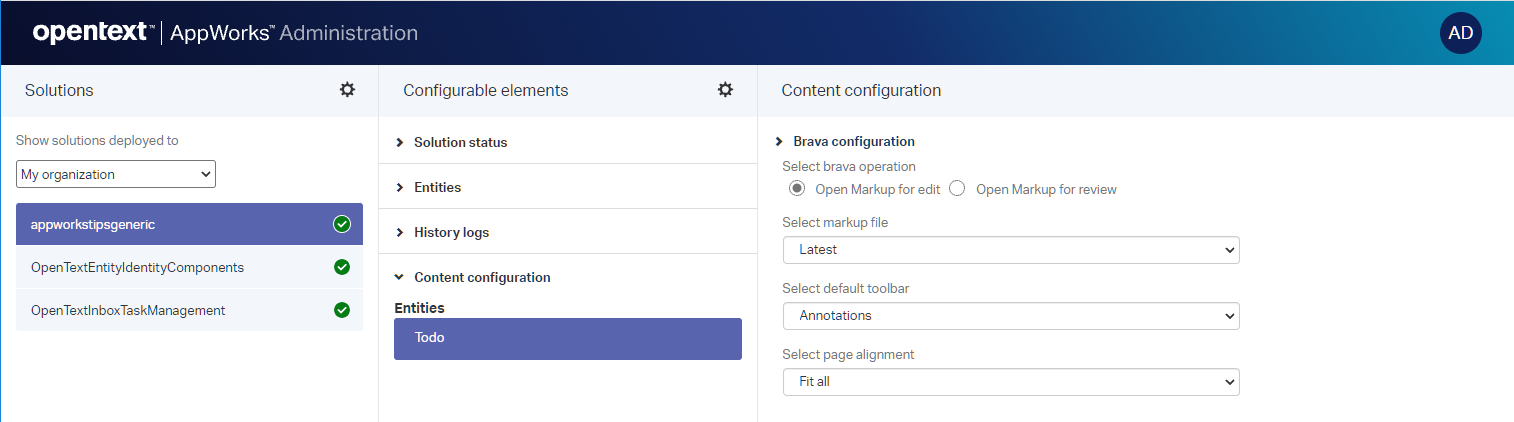Select Open Markup for edit option
The image size is (1514, 422).
tap(797, 189)
